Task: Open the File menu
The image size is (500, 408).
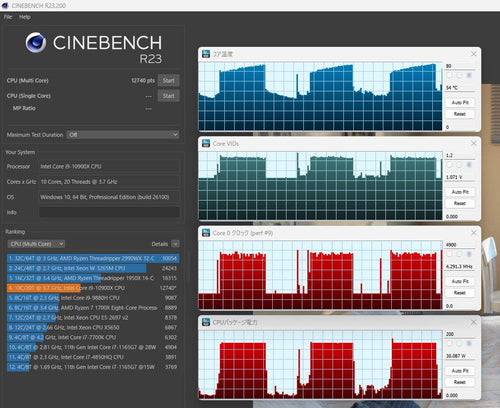Action: [x=8, y=17]
